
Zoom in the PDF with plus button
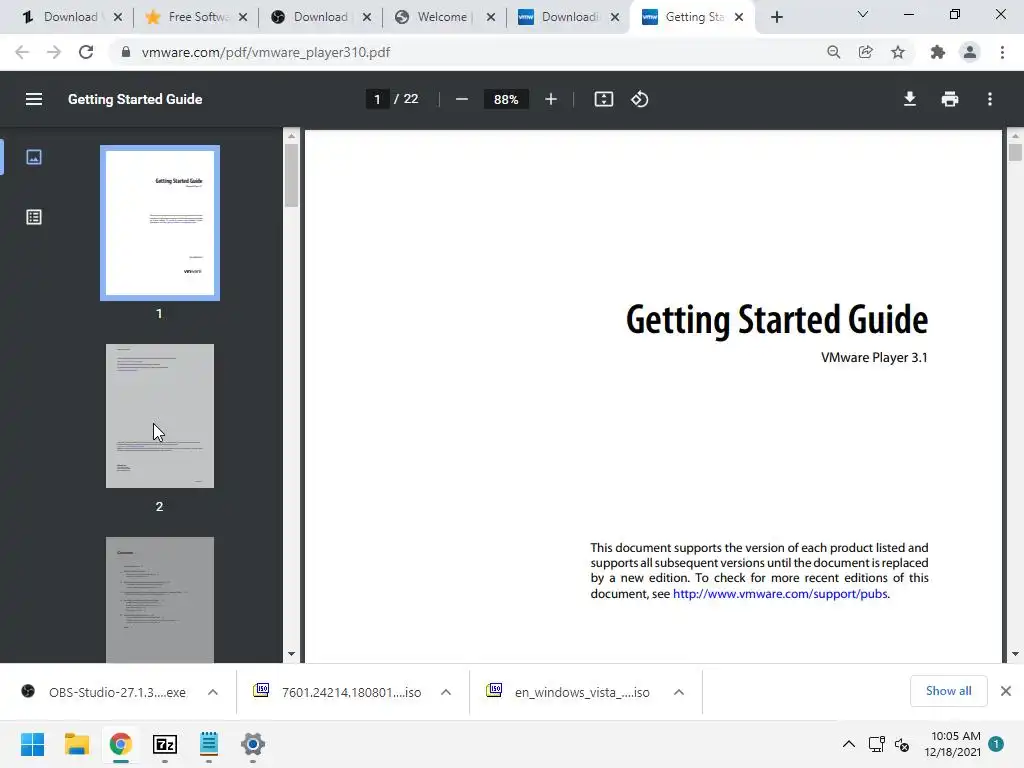point(551,99)
